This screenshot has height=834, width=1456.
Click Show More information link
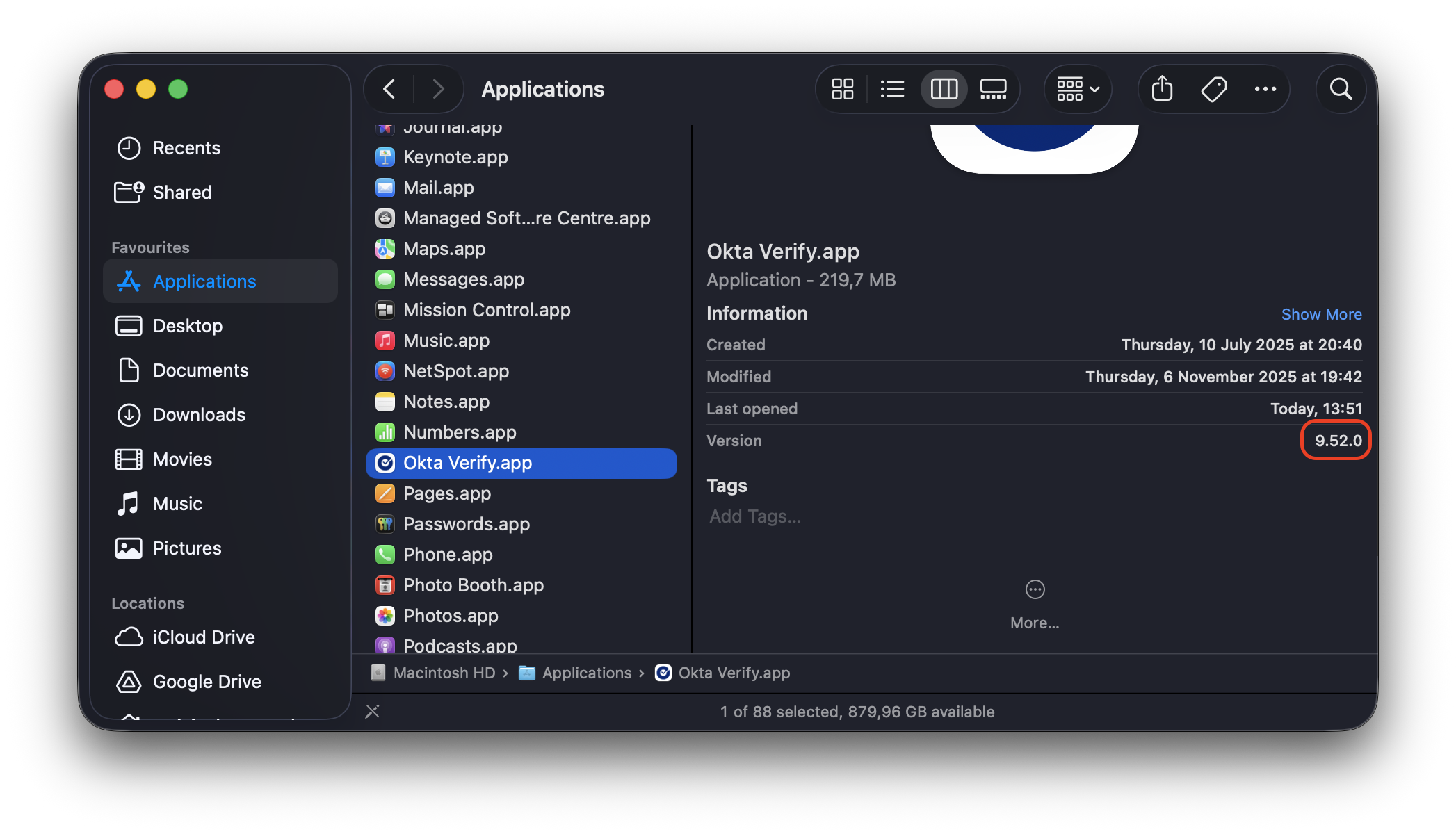(x=1321, y=314)
